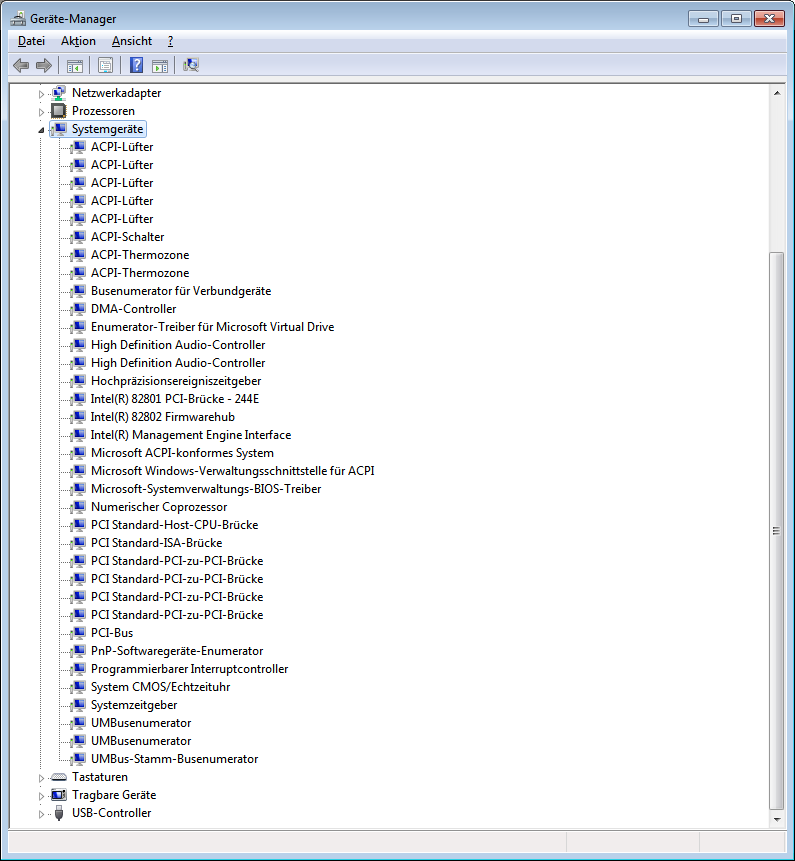The image size is (795, 861).
Task: Click the USB-Controller plug icon
Action: [x=59, y=813]
